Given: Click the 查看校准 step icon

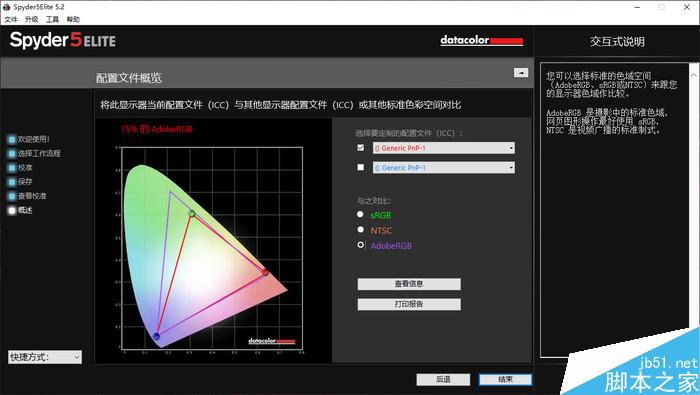Looking at the screenshot, I should click(x=12, y=196).
